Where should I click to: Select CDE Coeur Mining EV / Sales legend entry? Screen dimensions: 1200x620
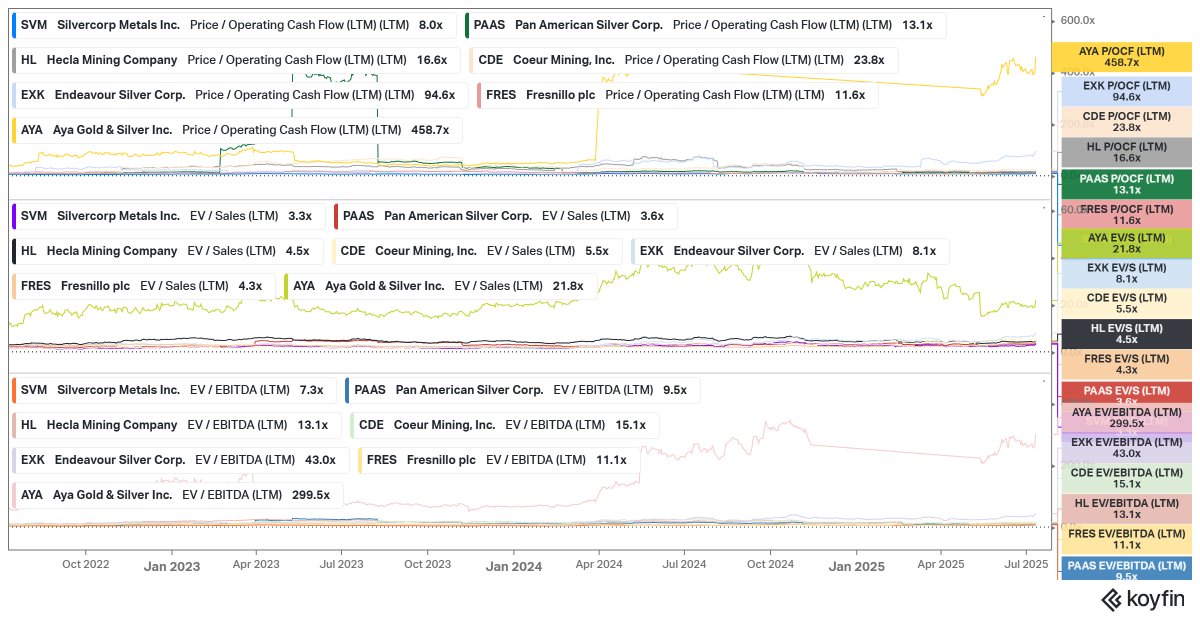[476, 250]
